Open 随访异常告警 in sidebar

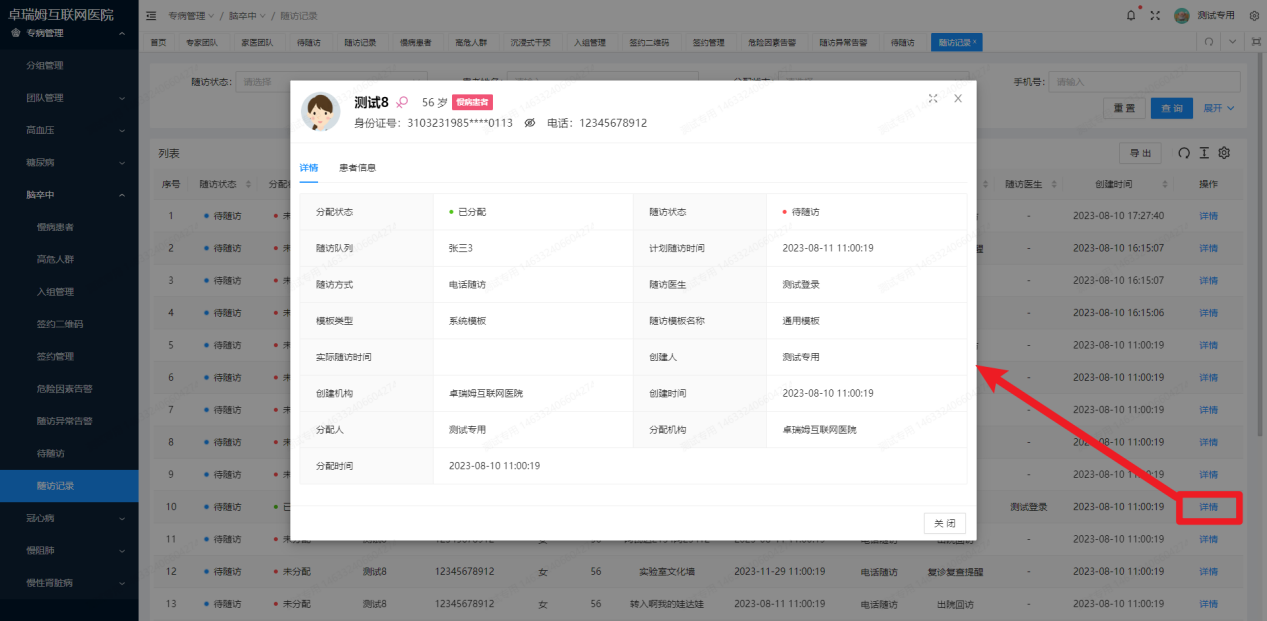(64, 421)
